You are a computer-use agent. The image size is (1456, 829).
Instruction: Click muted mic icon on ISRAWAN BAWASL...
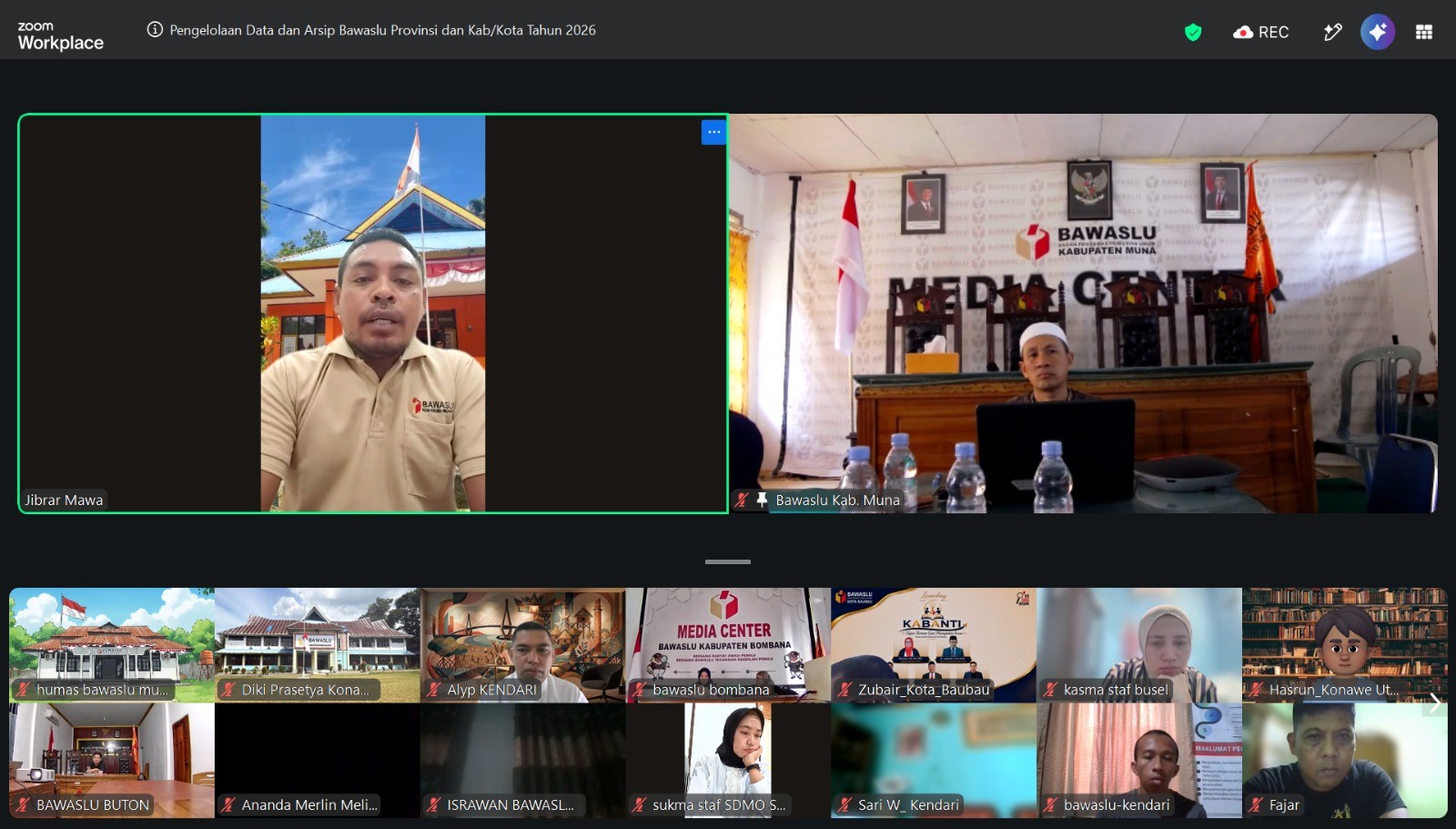(435, 804)
